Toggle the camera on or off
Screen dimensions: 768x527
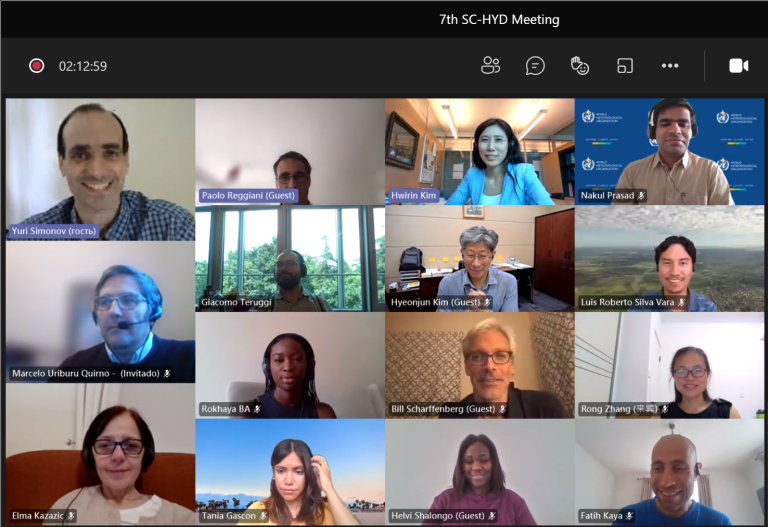tap(739, 66)
